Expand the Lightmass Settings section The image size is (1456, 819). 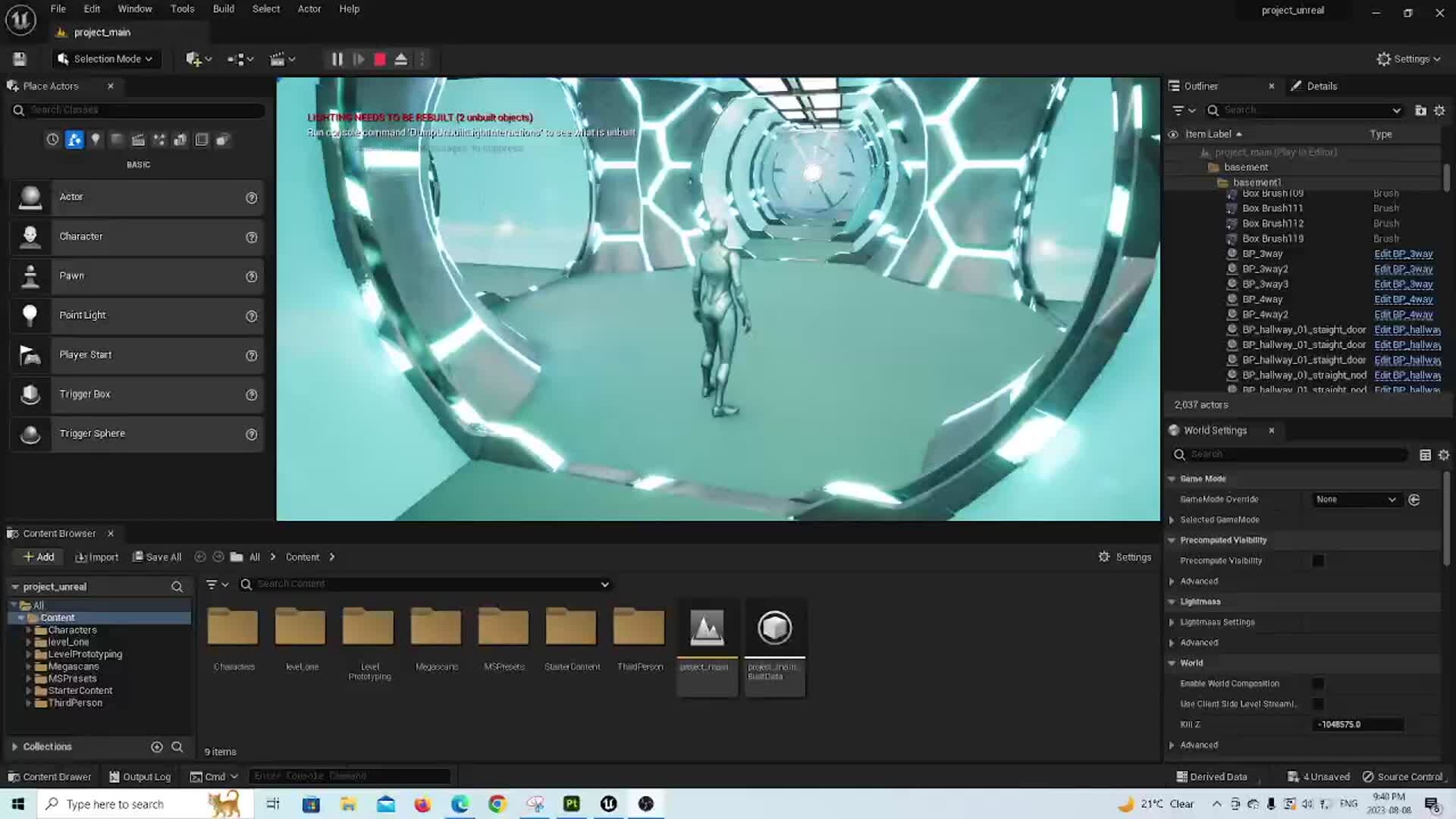(1172, 623)
